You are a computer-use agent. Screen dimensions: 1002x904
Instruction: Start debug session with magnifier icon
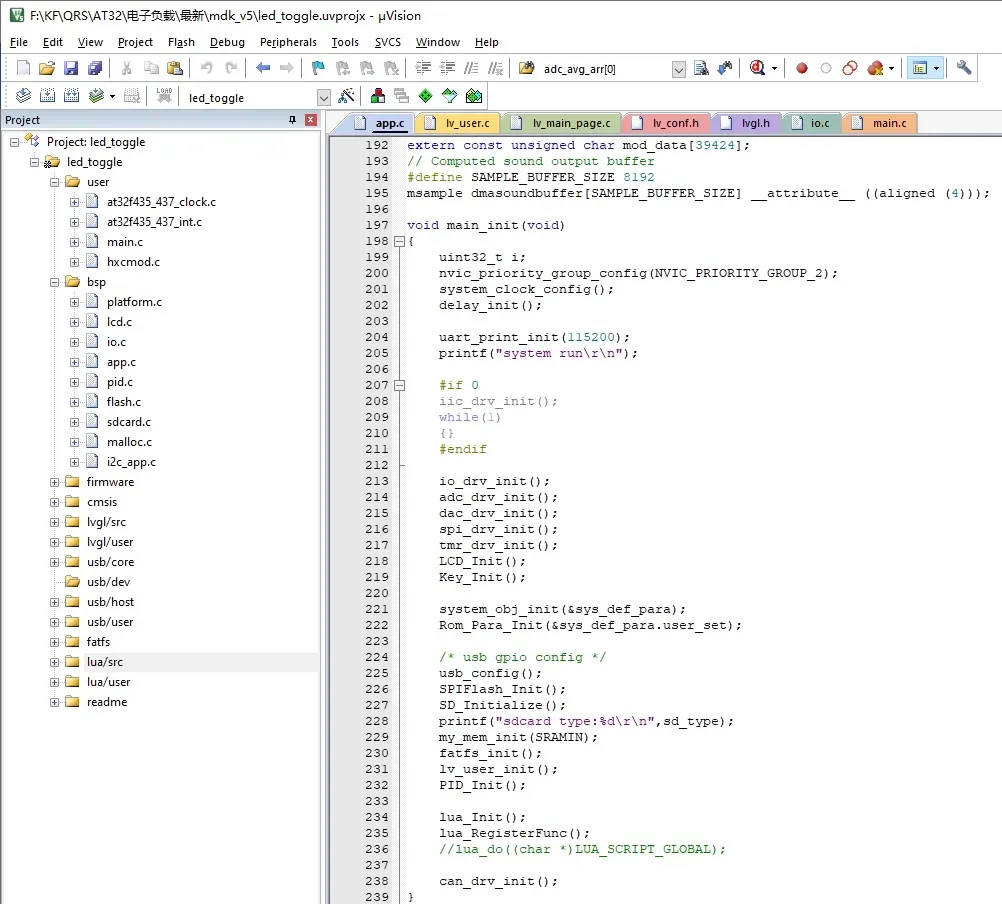[757, 68]
